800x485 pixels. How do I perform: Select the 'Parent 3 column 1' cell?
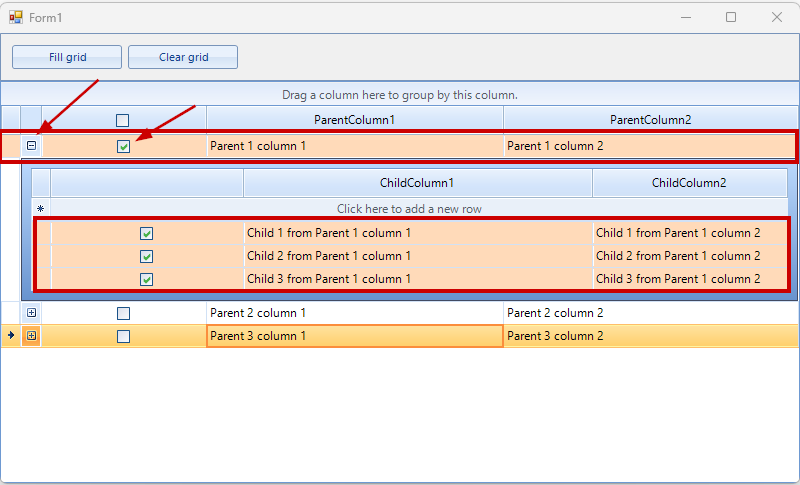[354, 336]
